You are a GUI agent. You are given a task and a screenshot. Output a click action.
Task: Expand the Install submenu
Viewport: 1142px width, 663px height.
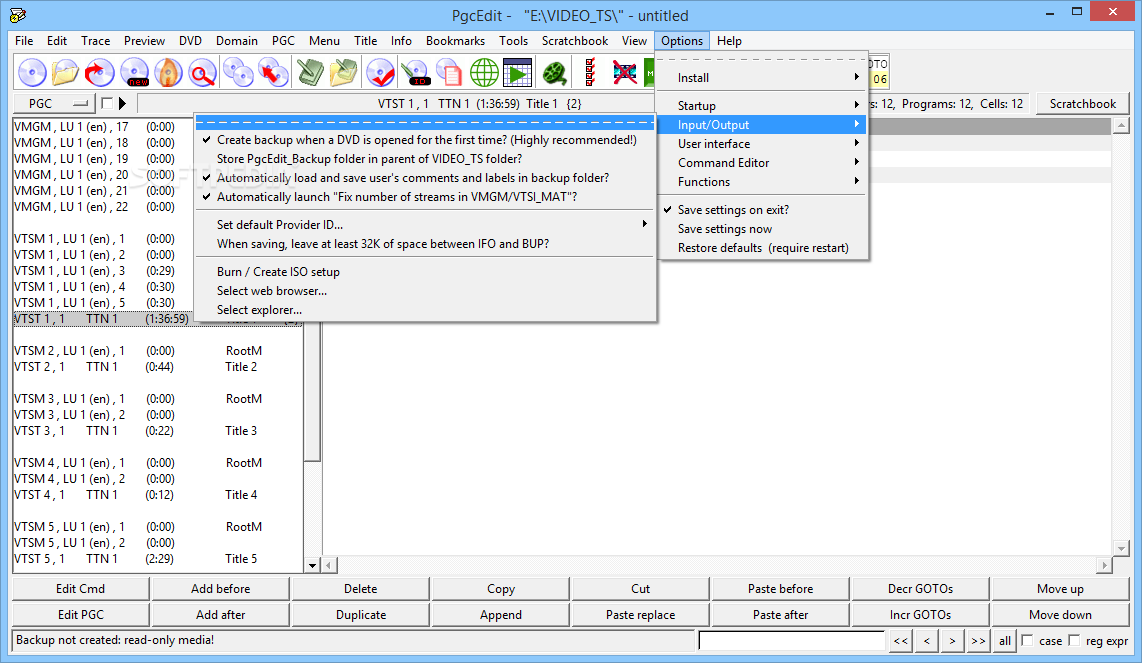pyautogui.click(x=763, y=78)
